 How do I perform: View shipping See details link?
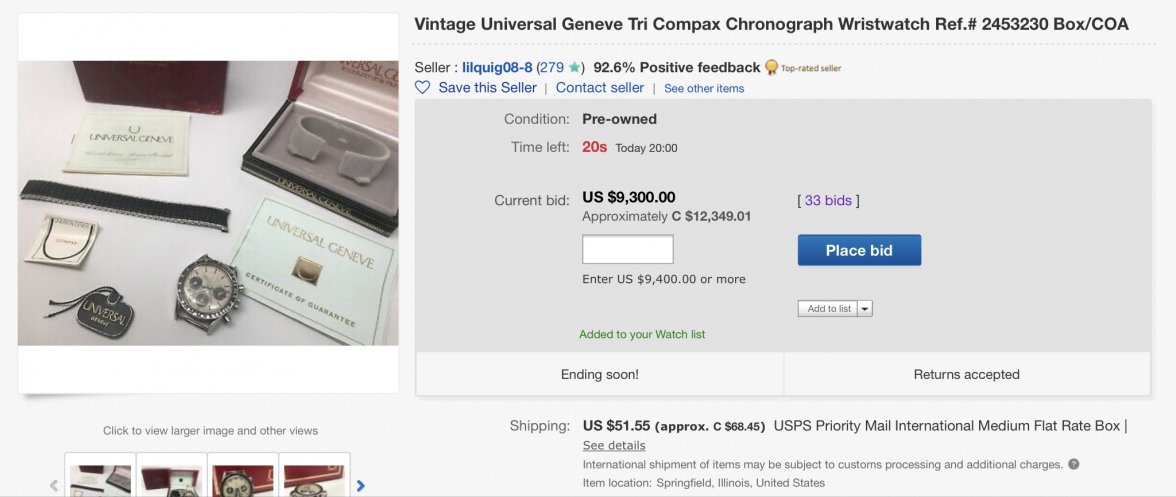pyautogui.click(x=614, y=445)
